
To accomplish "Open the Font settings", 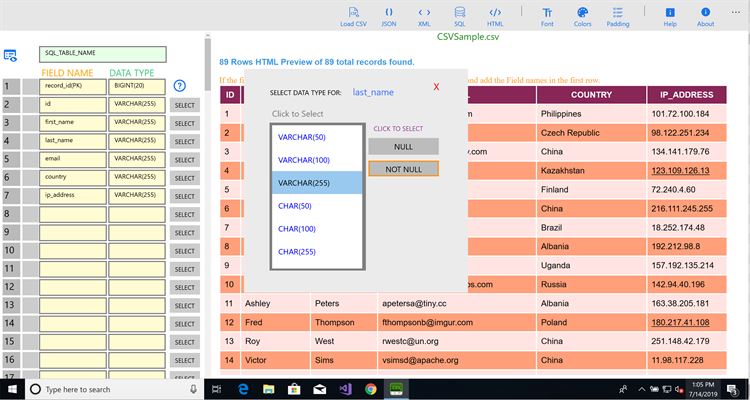I will tap(547, 17).
